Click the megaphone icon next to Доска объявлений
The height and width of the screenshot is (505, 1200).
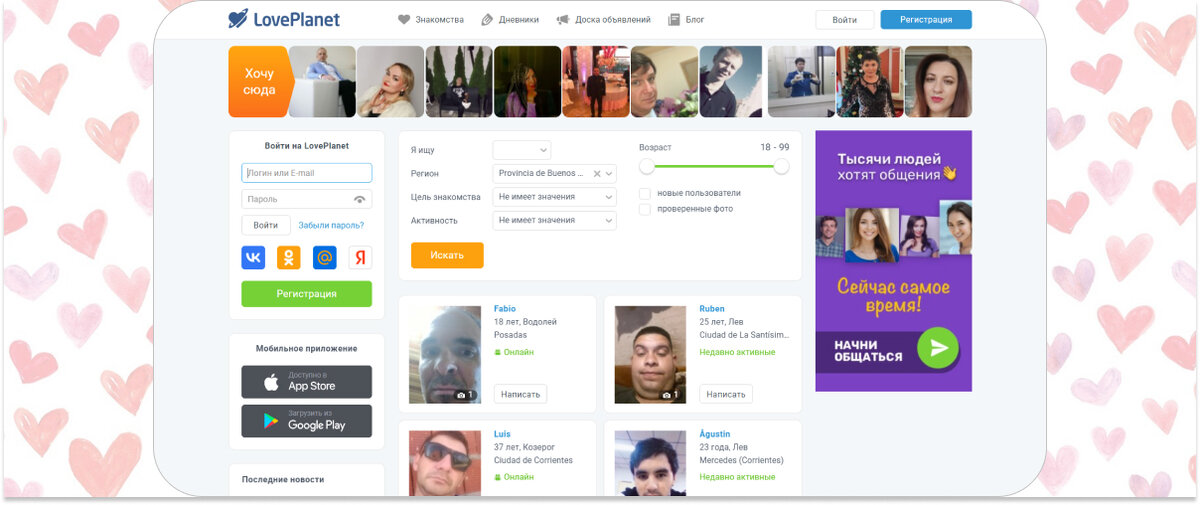pos(563,19)
